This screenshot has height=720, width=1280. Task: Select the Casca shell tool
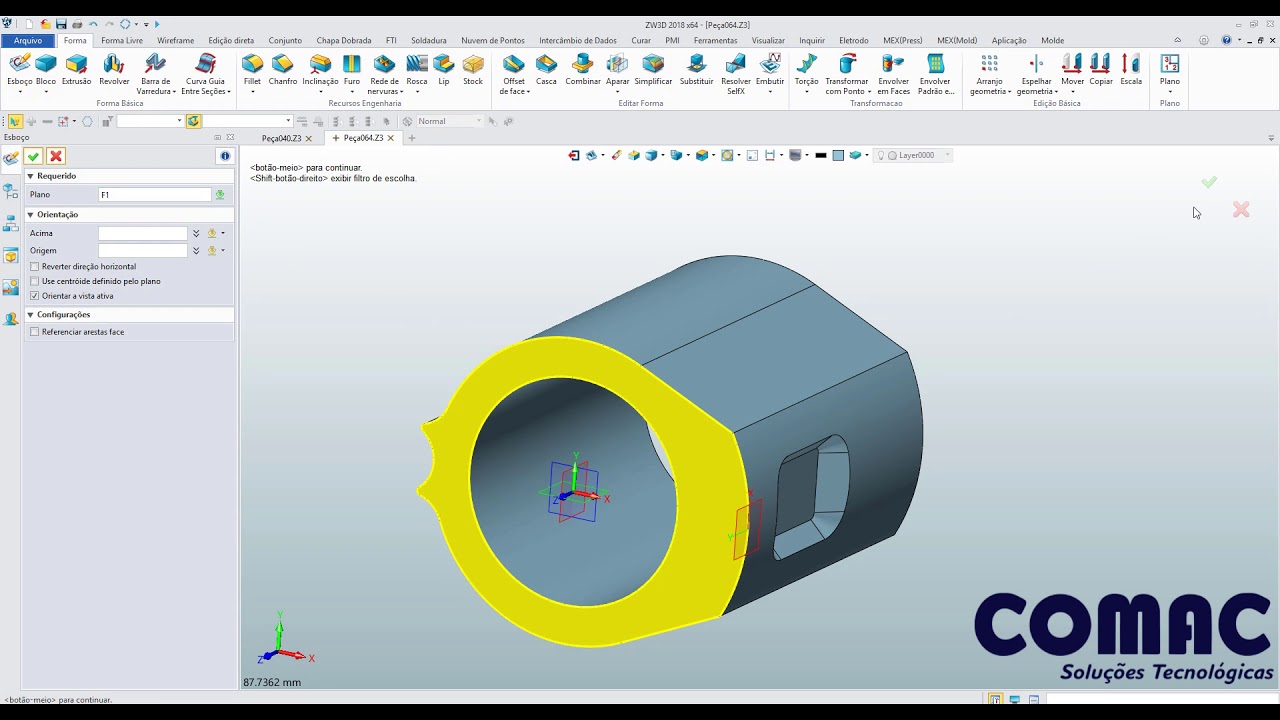click(x=546, y=68)
